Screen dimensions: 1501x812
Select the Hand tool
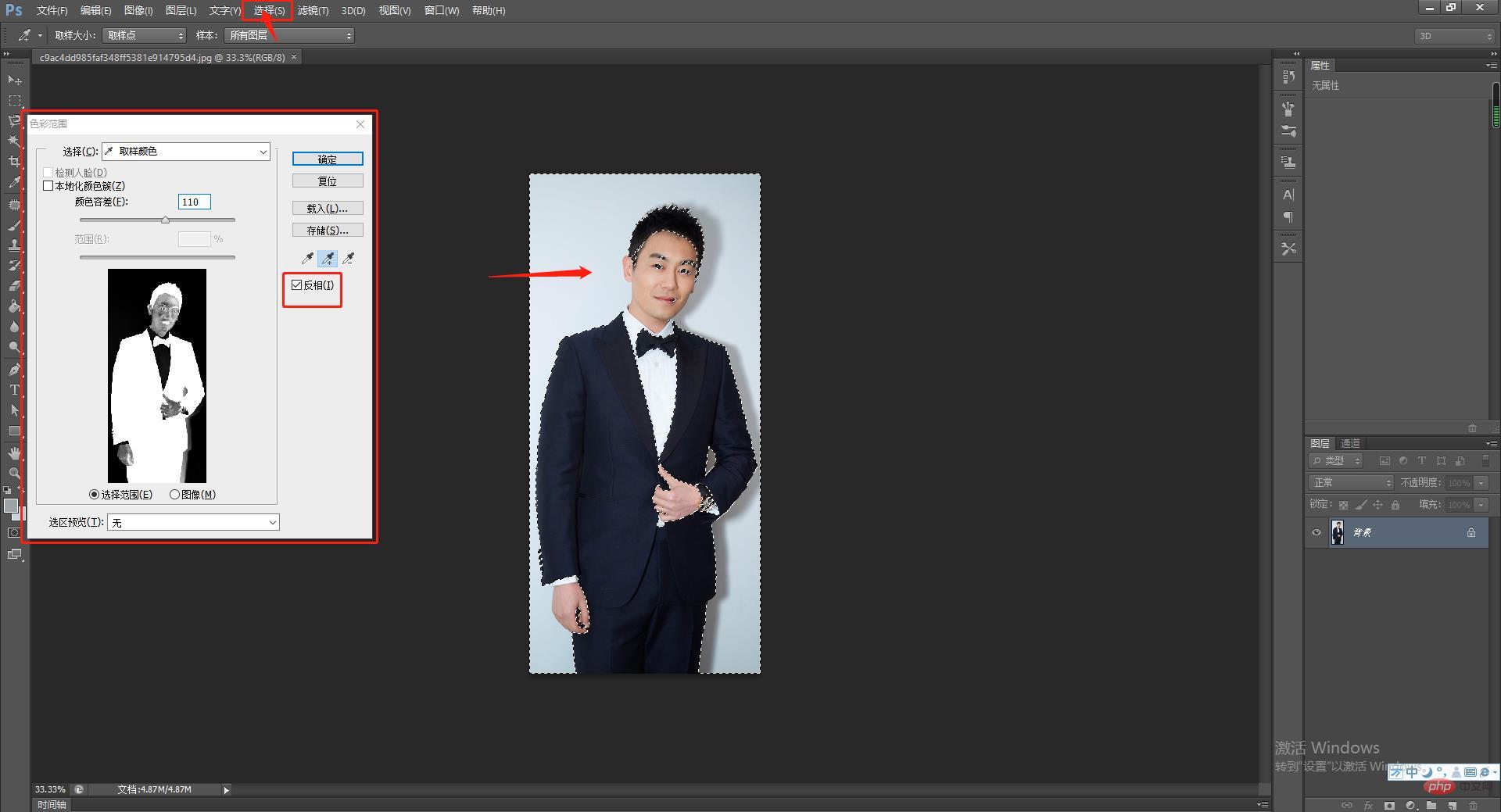point(14,453)
